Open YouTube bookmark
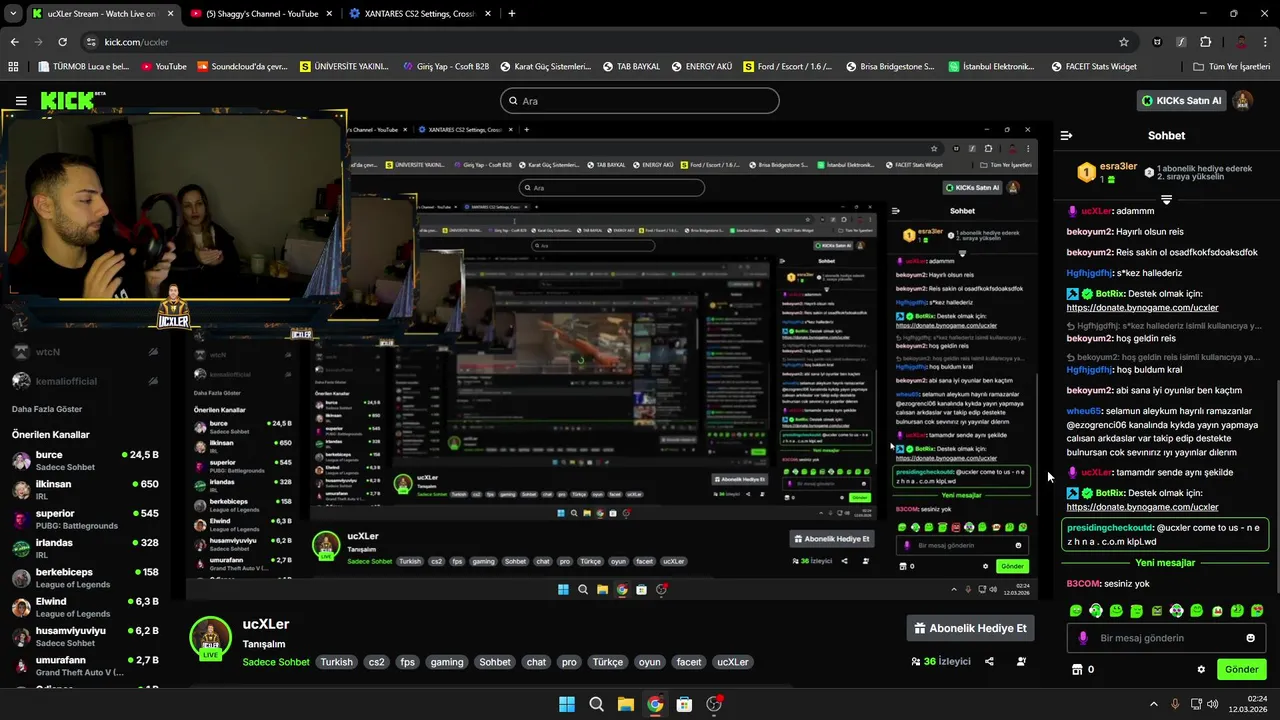Image resolution: width=1280 pixels, height=720 pixels. coord(164,67)
